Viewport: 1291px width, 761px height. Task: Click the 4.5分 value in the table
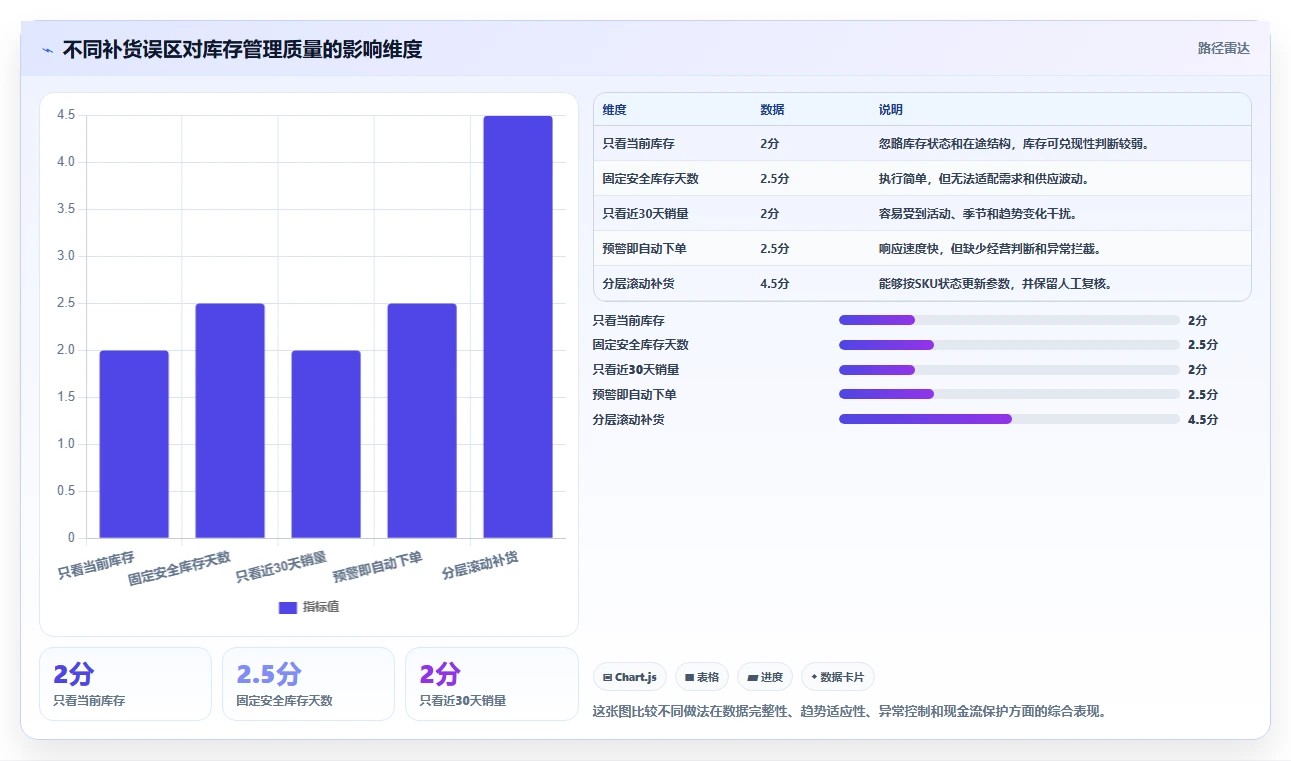(x=775, y=284)
